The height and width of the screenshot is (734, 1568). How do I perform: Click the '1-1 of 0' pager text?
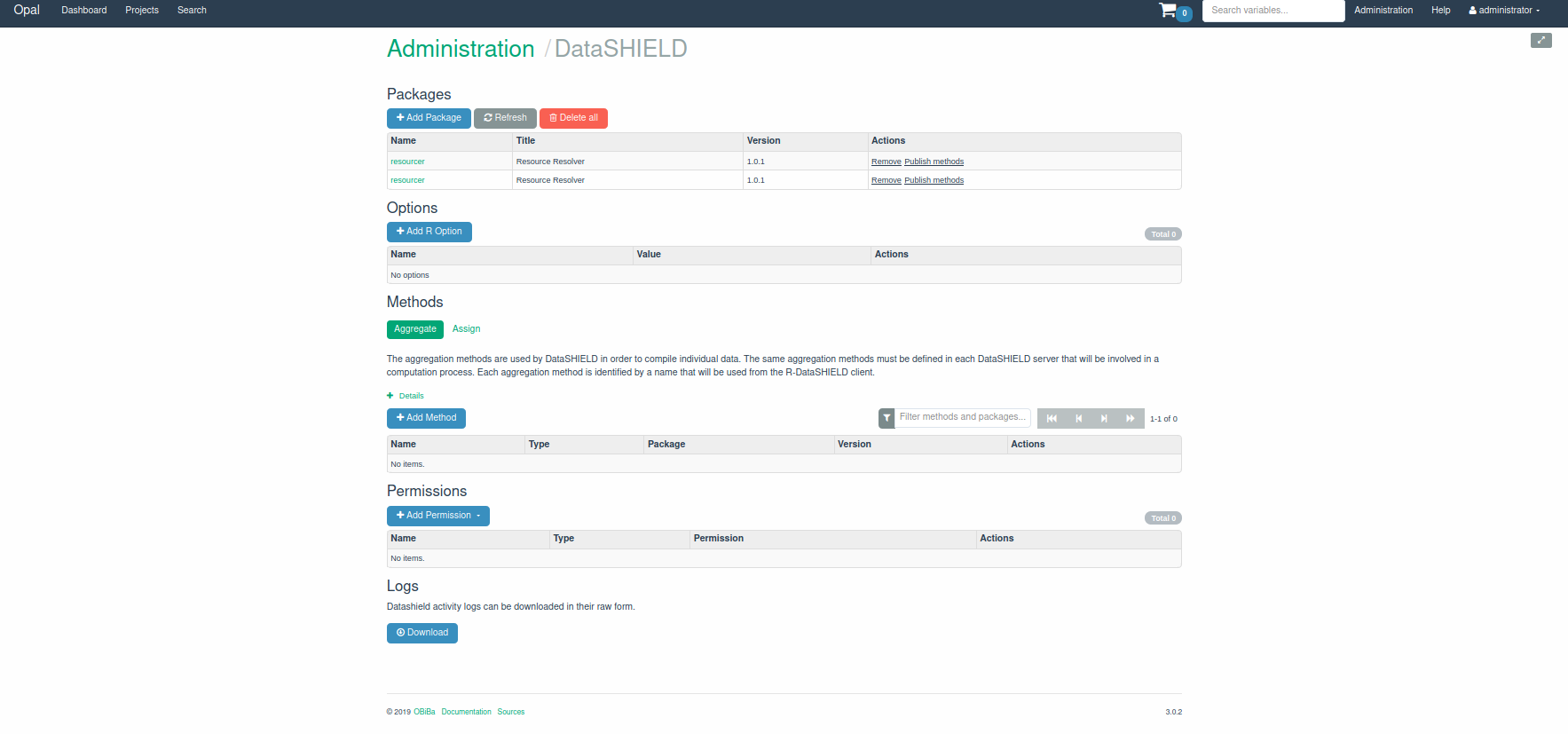1163,419
